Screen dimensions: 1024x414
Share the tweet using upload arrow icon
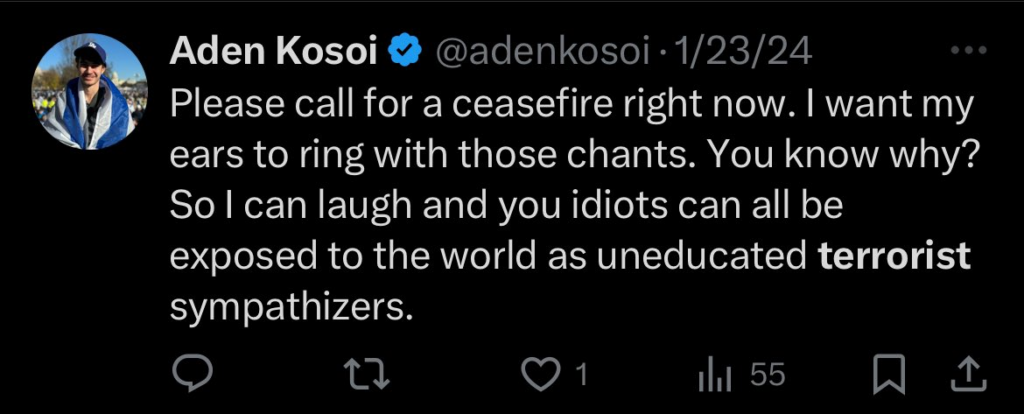click(x=966, y=375)
